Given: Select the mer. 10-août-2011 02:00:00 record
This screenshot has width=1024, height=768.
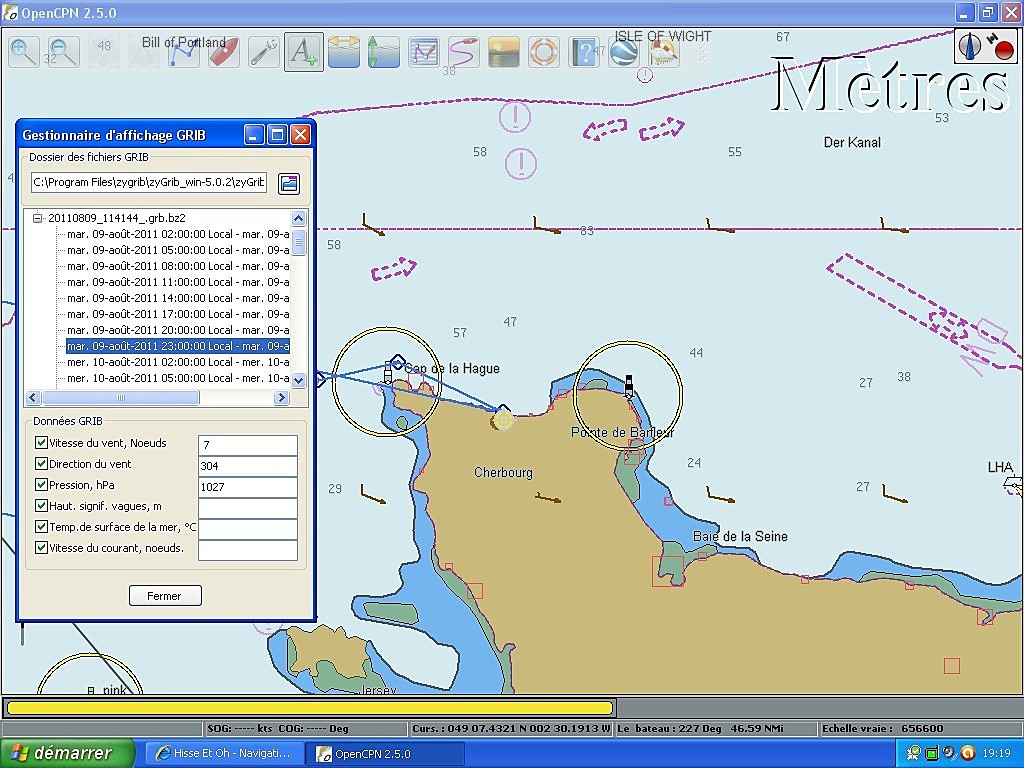Looking at the screenshot, I should pyautogui.click(x=178, y=362).
